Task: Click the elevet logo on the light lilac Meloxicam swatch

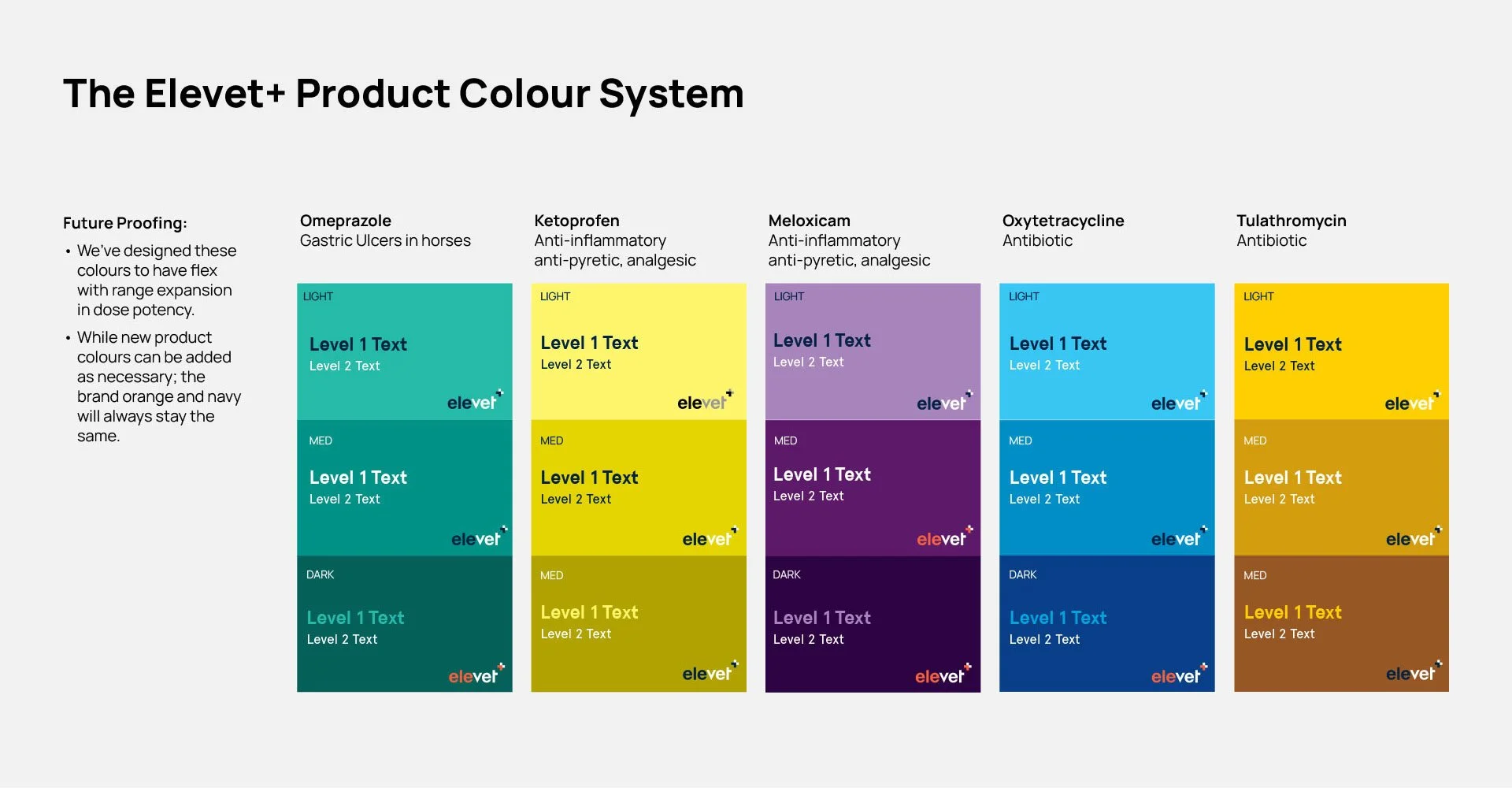Action: 944,402
